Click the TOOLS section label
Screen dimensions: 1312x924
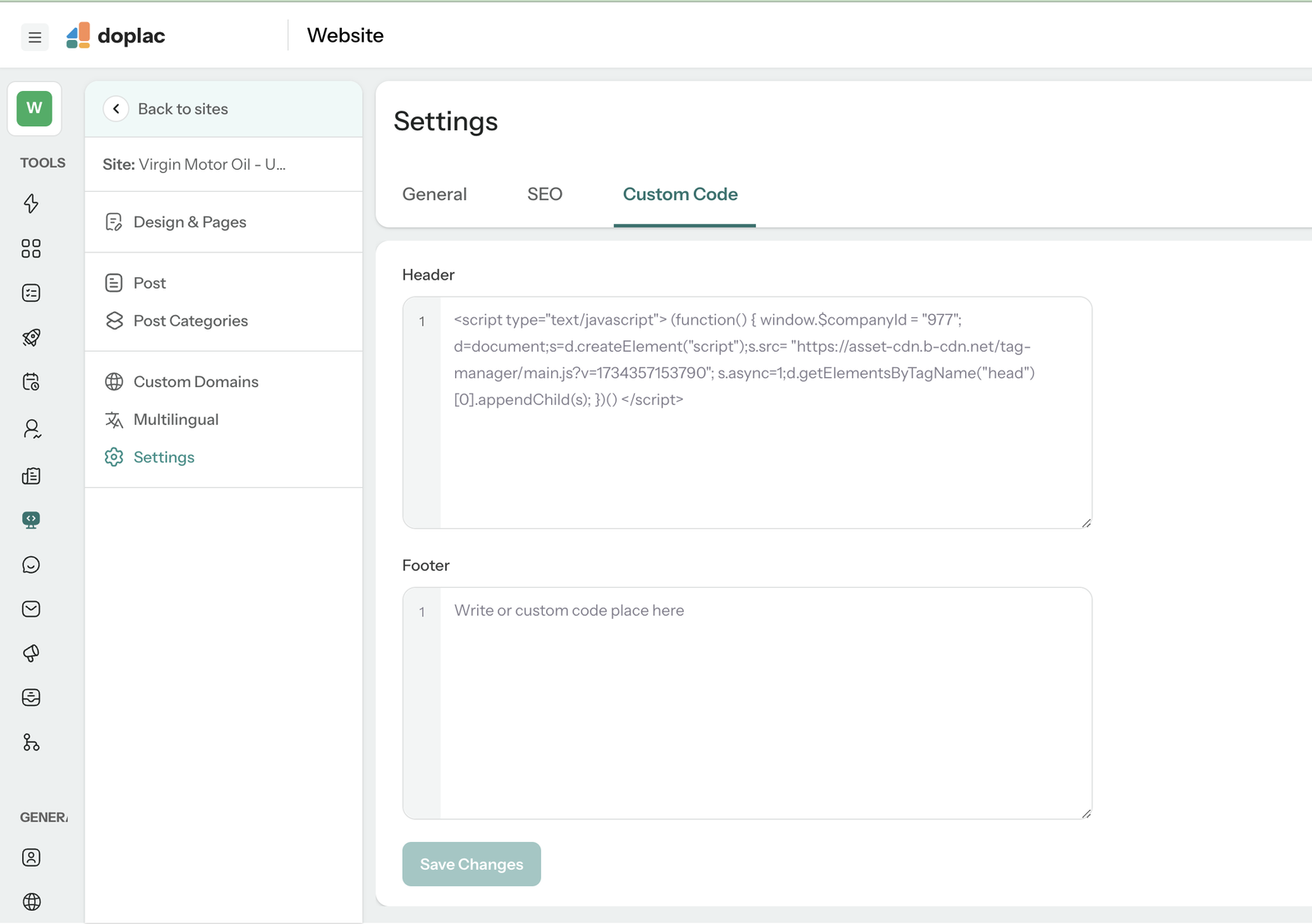pyautogui.click(x=43, y=162)
